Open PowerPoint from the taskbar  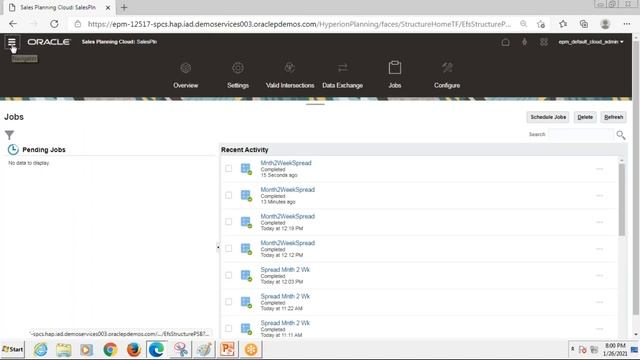[x=227, y=349]
